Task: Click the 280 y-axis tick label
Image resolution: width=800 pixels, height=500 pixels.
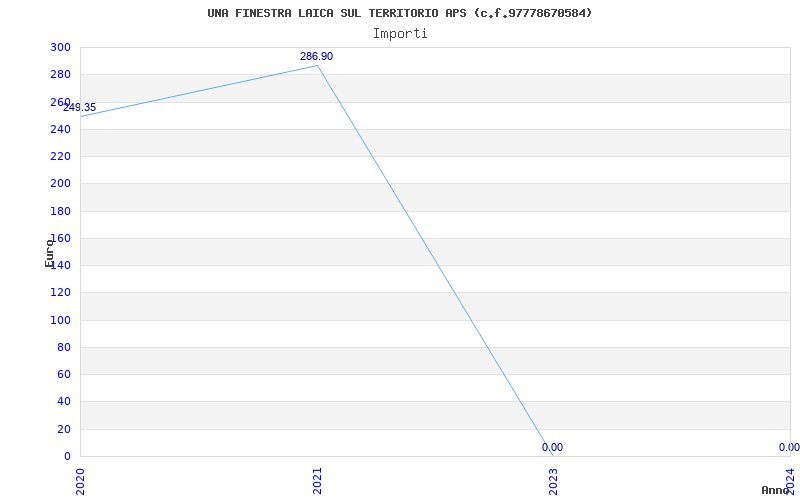Action: pyautogui.click(x=60, y=74)
